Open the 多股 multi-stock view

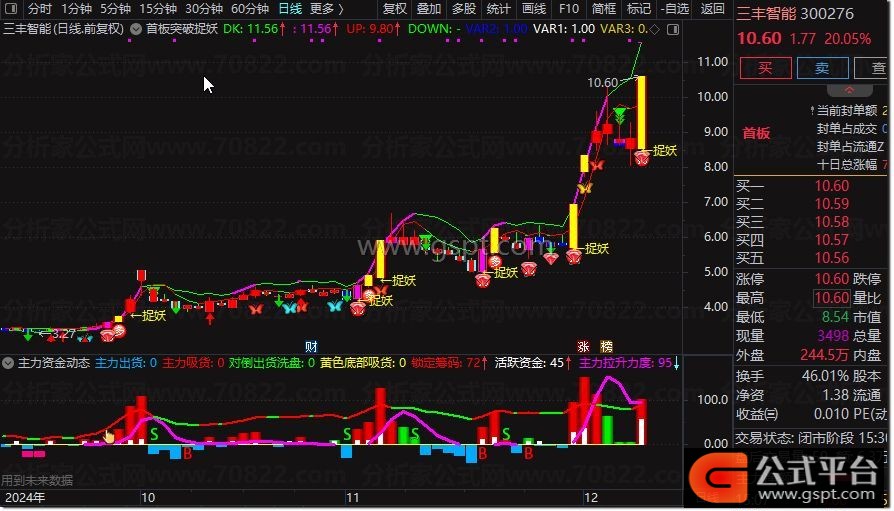click(464, 9)
